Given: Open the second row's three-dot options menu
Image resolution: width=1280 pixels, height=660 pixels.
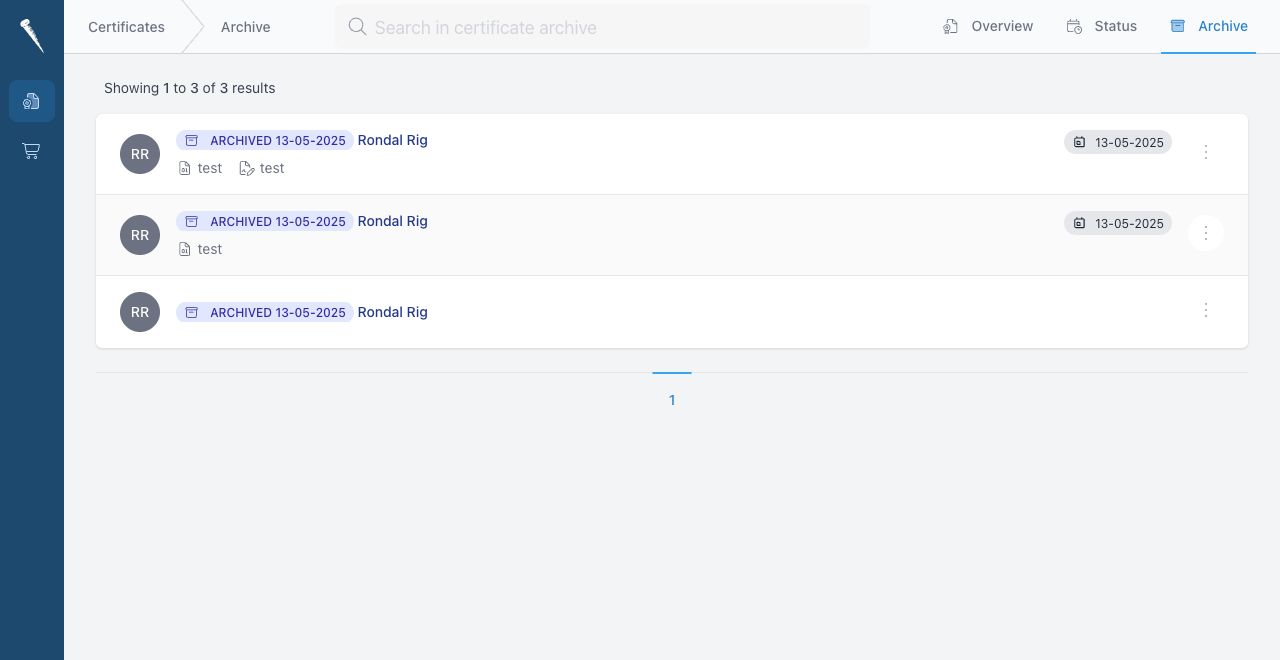Looking at the screenshot, I should [1206, 233].
